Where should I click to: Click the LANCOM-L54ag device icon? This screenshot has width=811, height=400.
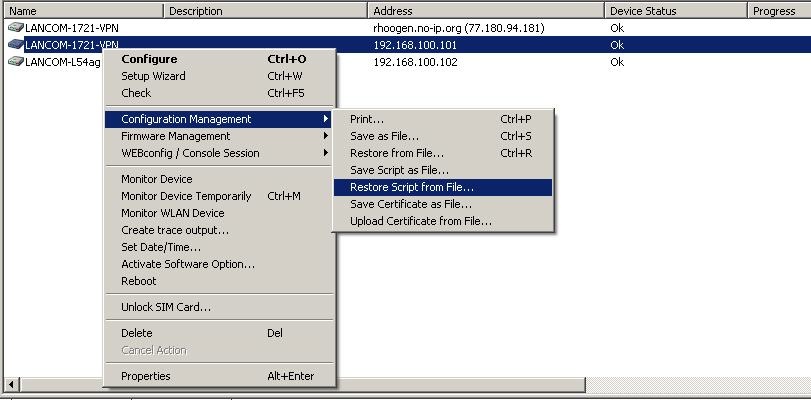coord(15,62)
